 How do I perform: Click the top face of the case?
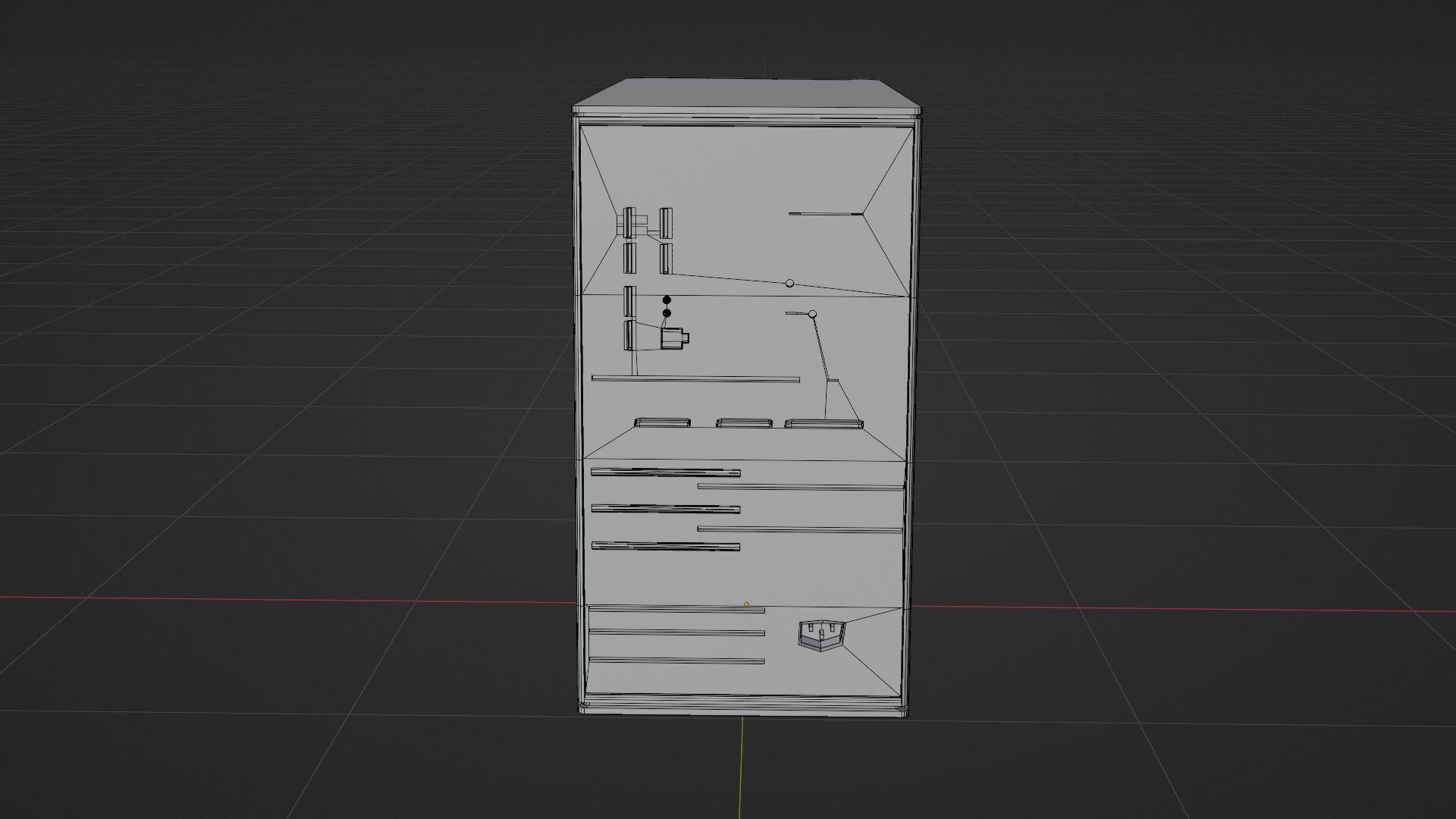pos(747,94)
